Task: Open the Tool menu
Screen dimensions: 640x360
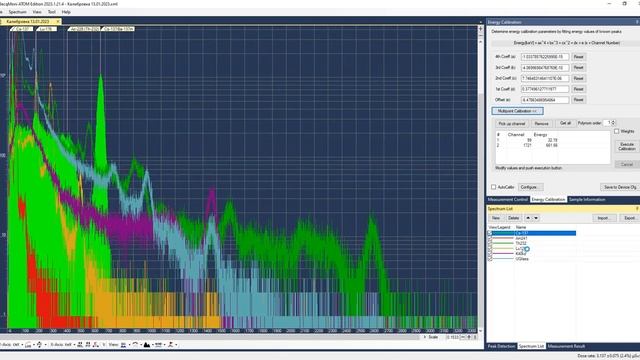Action: (51, 12)
